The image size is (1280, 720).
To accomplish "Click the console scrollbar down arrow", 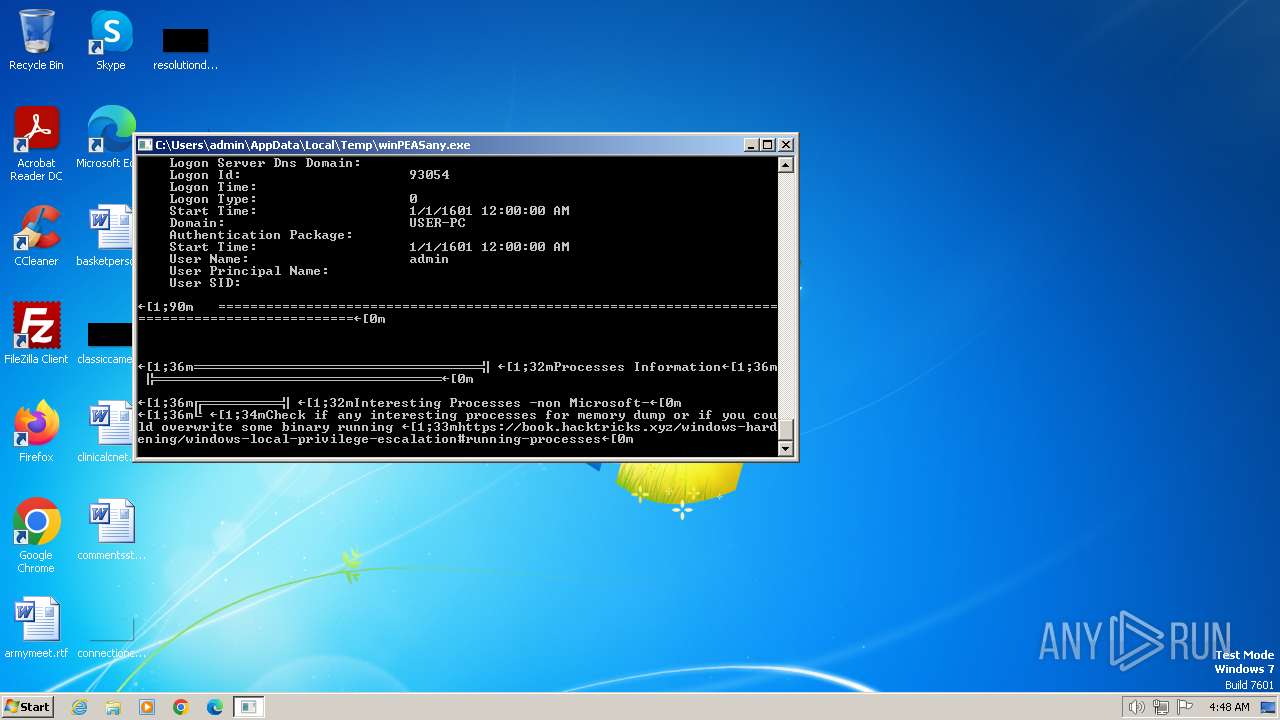I will pyautogui.click(x=786, y=449).
